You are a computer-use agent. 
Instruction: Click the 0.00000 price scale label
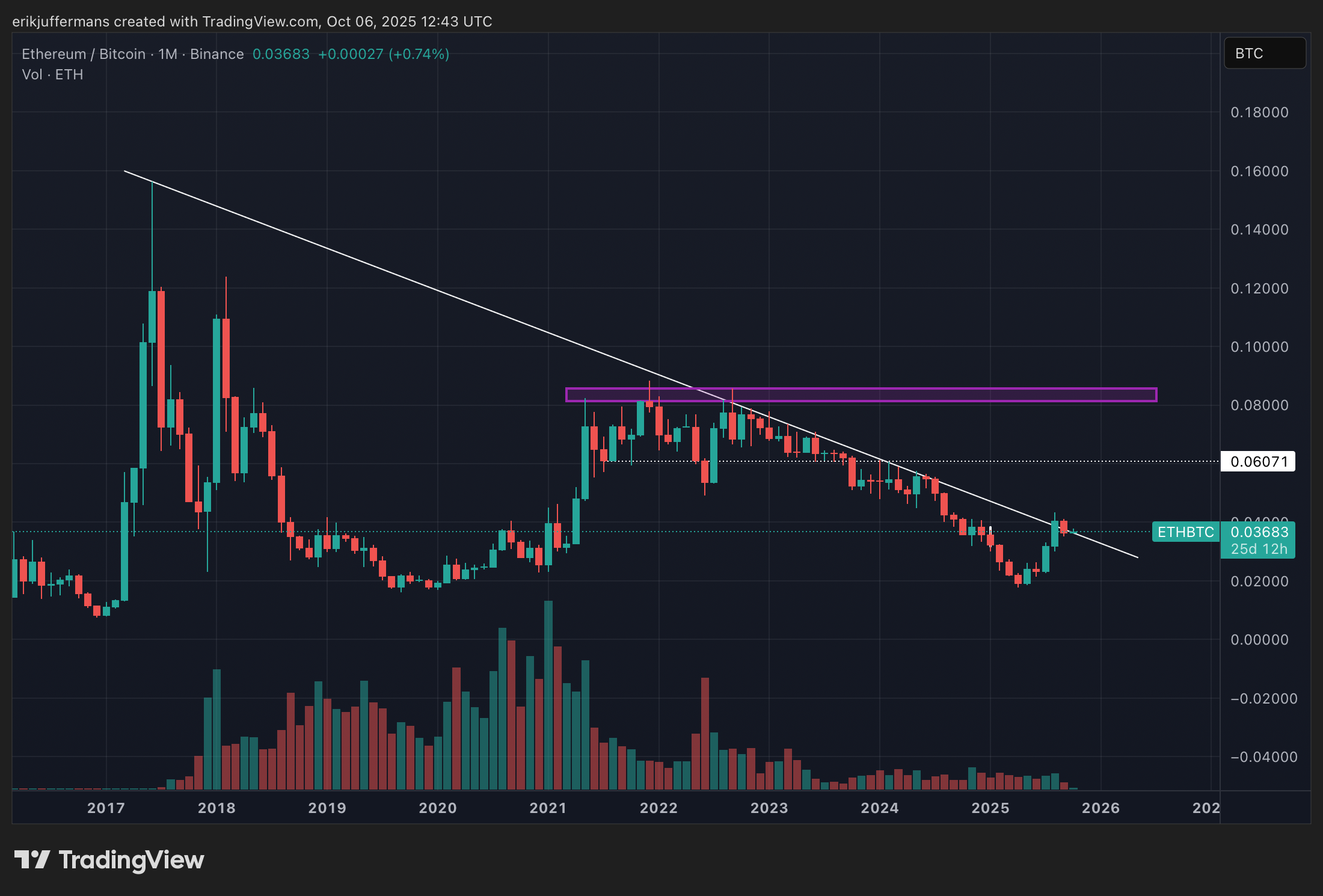click(1259, 640)
